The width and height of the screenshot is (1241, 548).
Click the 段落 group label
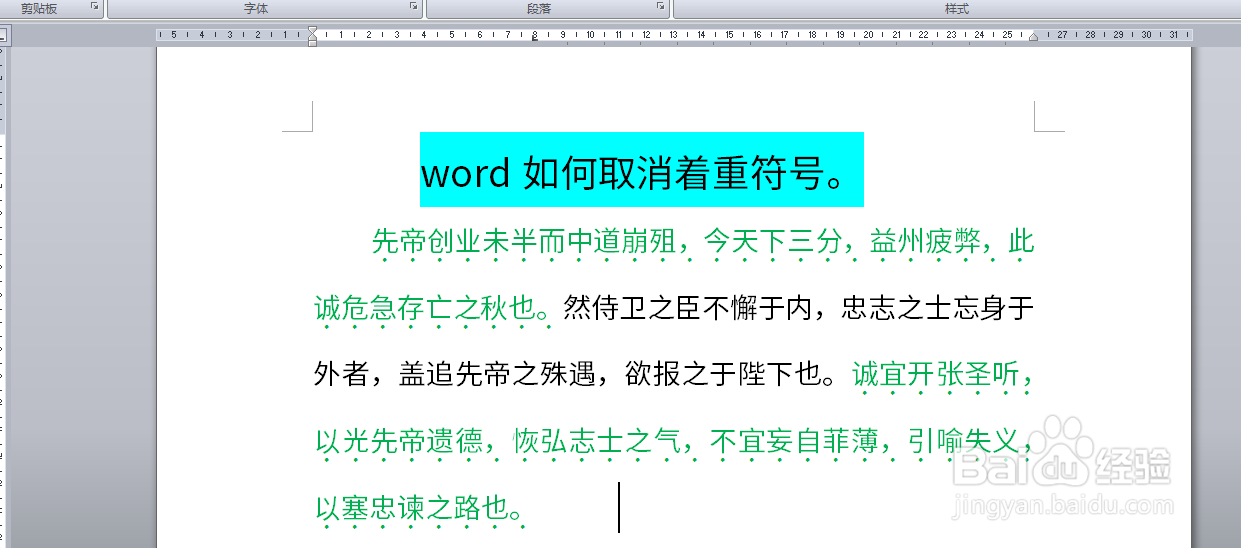pos(539,9)
